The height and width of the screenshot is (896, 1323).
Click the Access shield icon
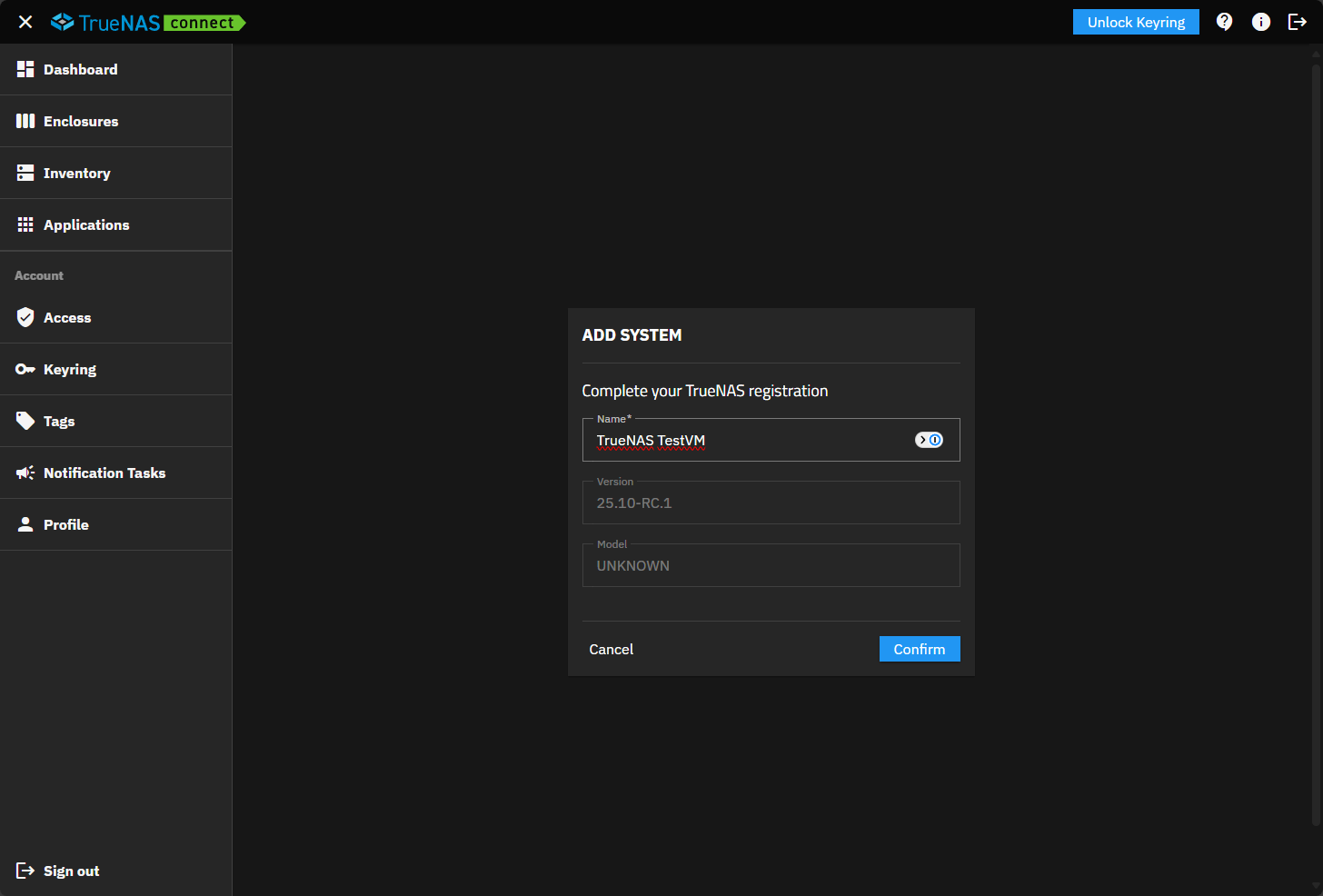(x=25, y=317)
